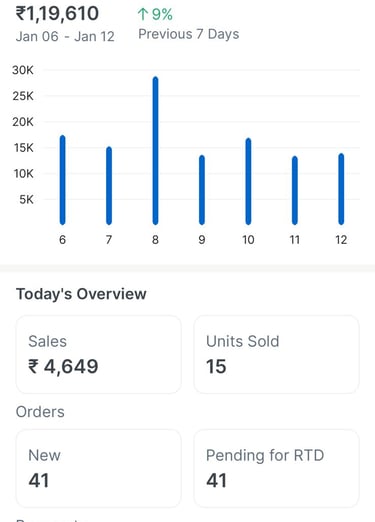Tap the sales bar for day 6

62,180
